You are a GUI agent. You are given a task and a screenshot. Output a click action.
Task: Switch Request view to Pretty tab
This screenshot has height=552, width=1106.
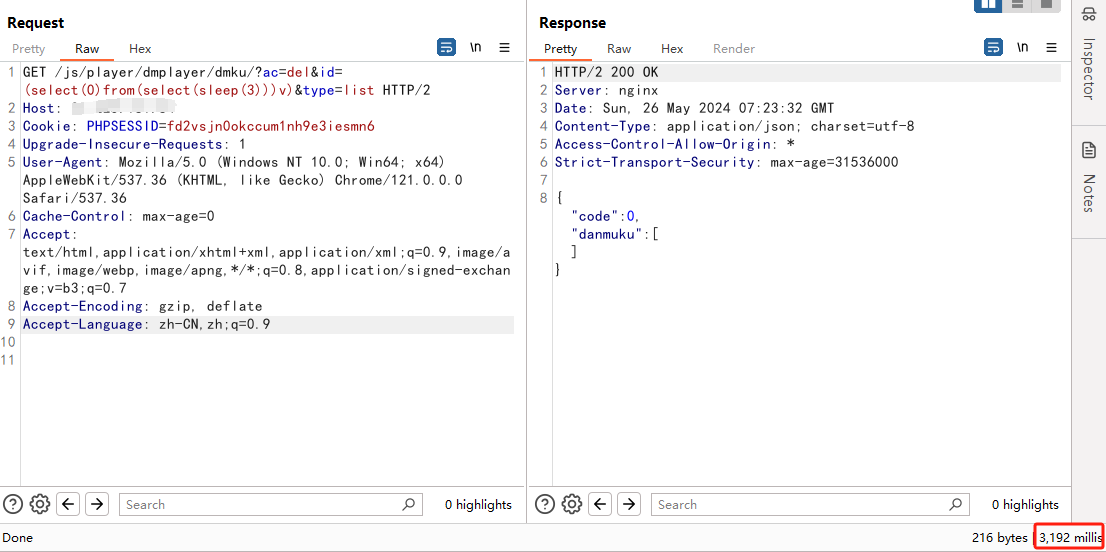[28, 49]
